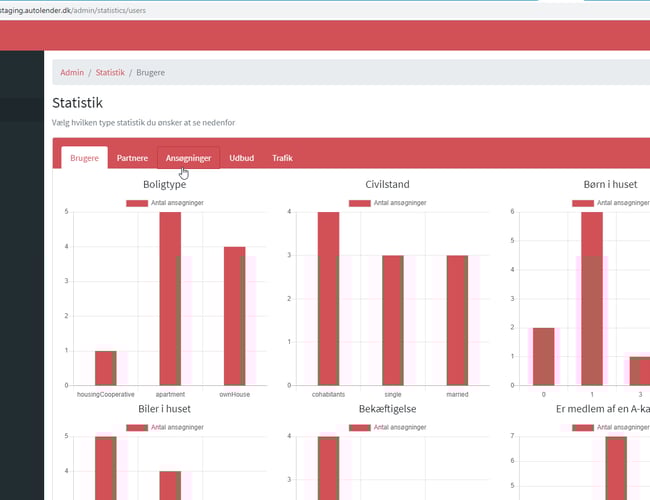Viewport: 650px width, 500px height.
Task: Follow the Admin breadcrumb link
Action: [72, 73]
